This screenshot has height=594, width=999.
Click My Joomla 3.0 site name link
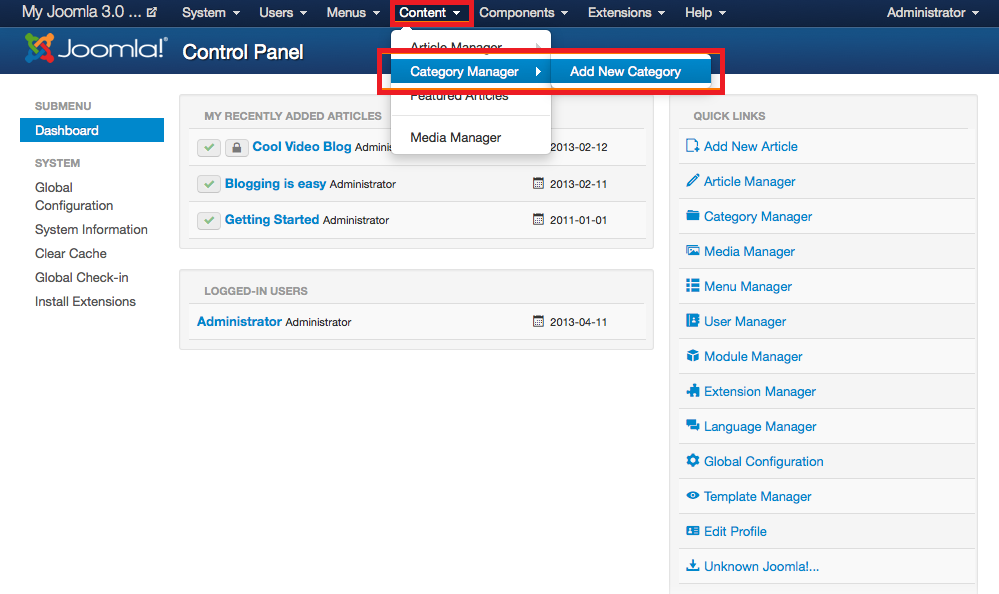82,11
